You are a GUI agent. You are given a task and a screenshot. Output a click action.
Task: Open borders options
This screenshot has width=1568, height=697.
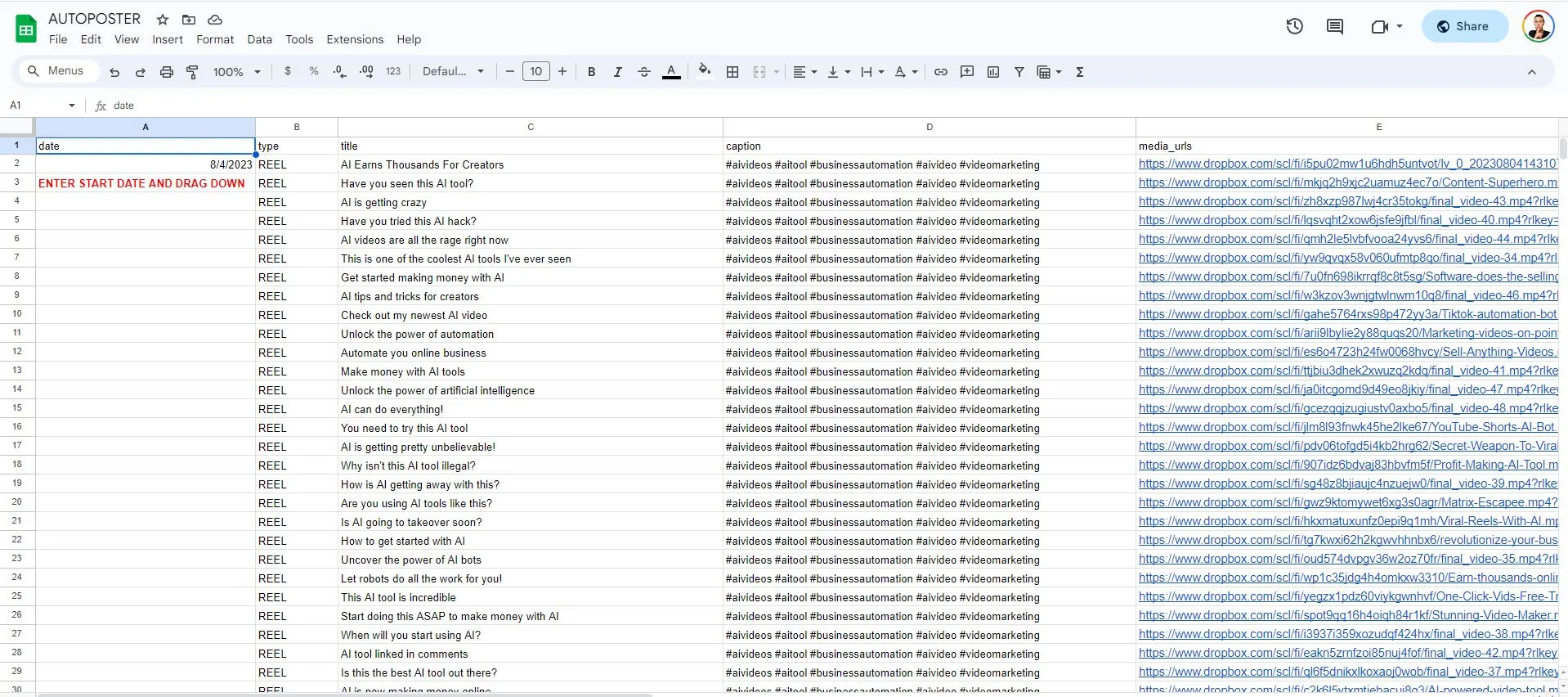click(732, 72)
